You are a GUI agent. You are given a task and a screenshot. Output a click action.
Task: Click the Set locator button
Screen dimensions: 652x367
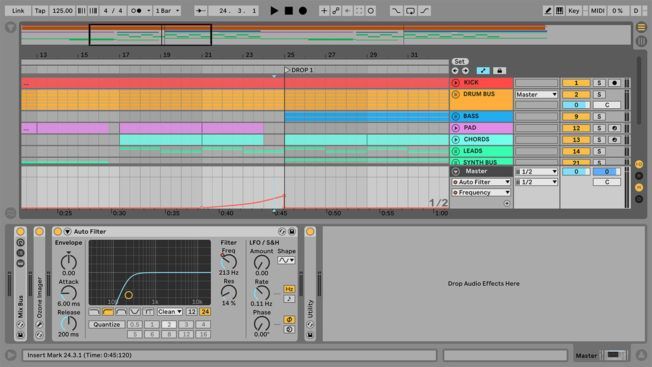(460, 62)
